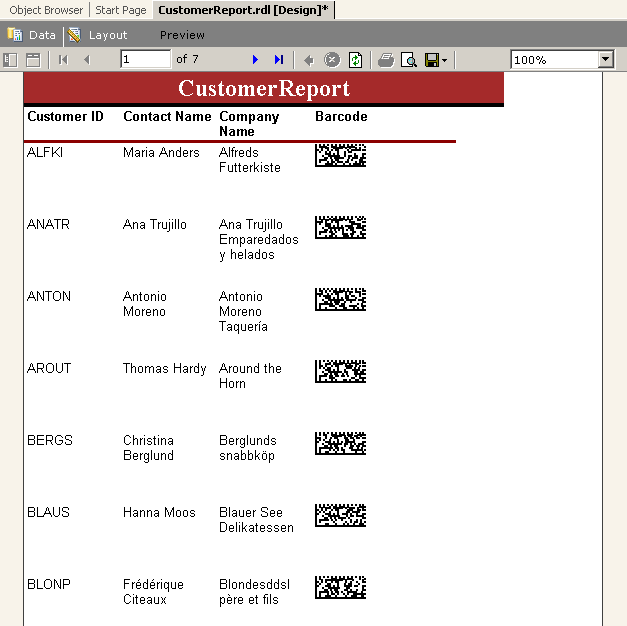Screen dimensions: 627x626
Task: Click the BERGS customer ID cell
Action: tap(50, 440)
